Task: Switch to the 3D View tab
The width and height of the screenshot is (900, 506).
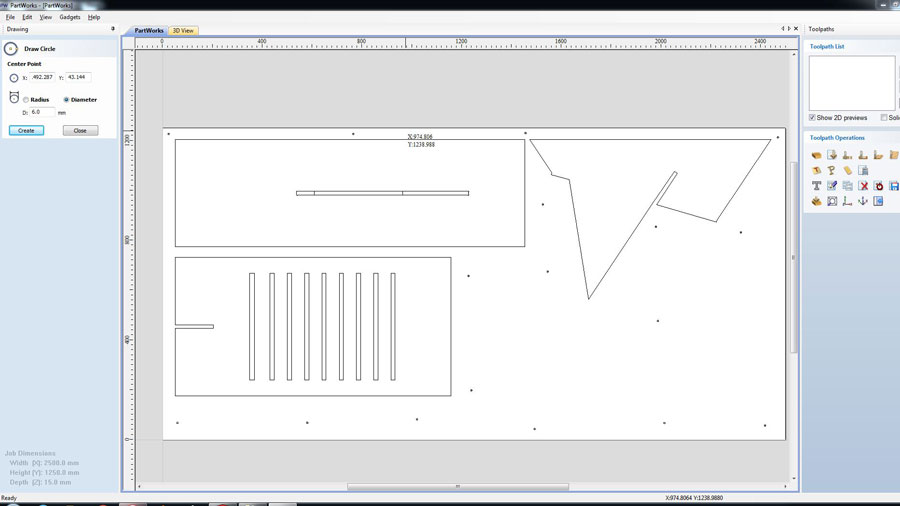Action: 183,30
